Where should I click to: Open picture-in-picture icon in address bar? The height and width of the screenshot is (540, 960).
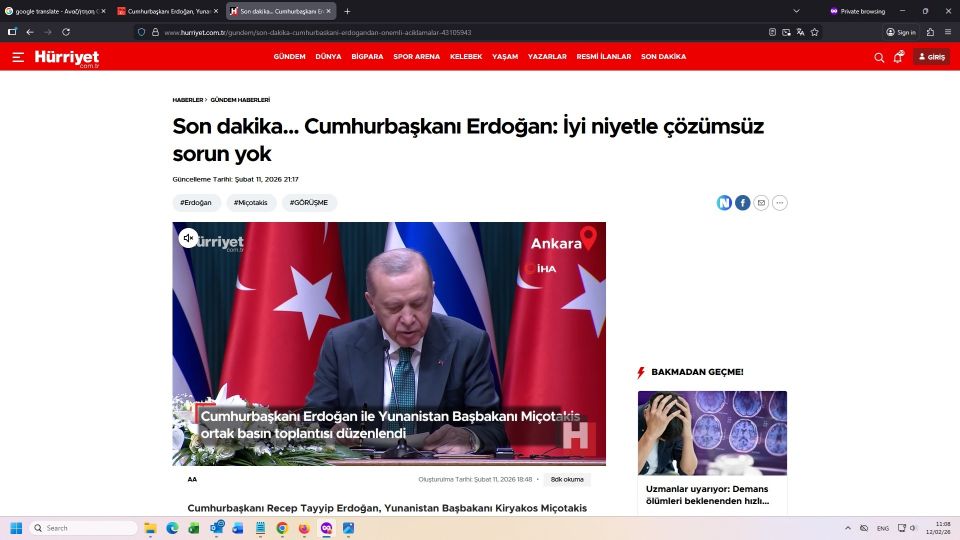[x=786, y=32]
